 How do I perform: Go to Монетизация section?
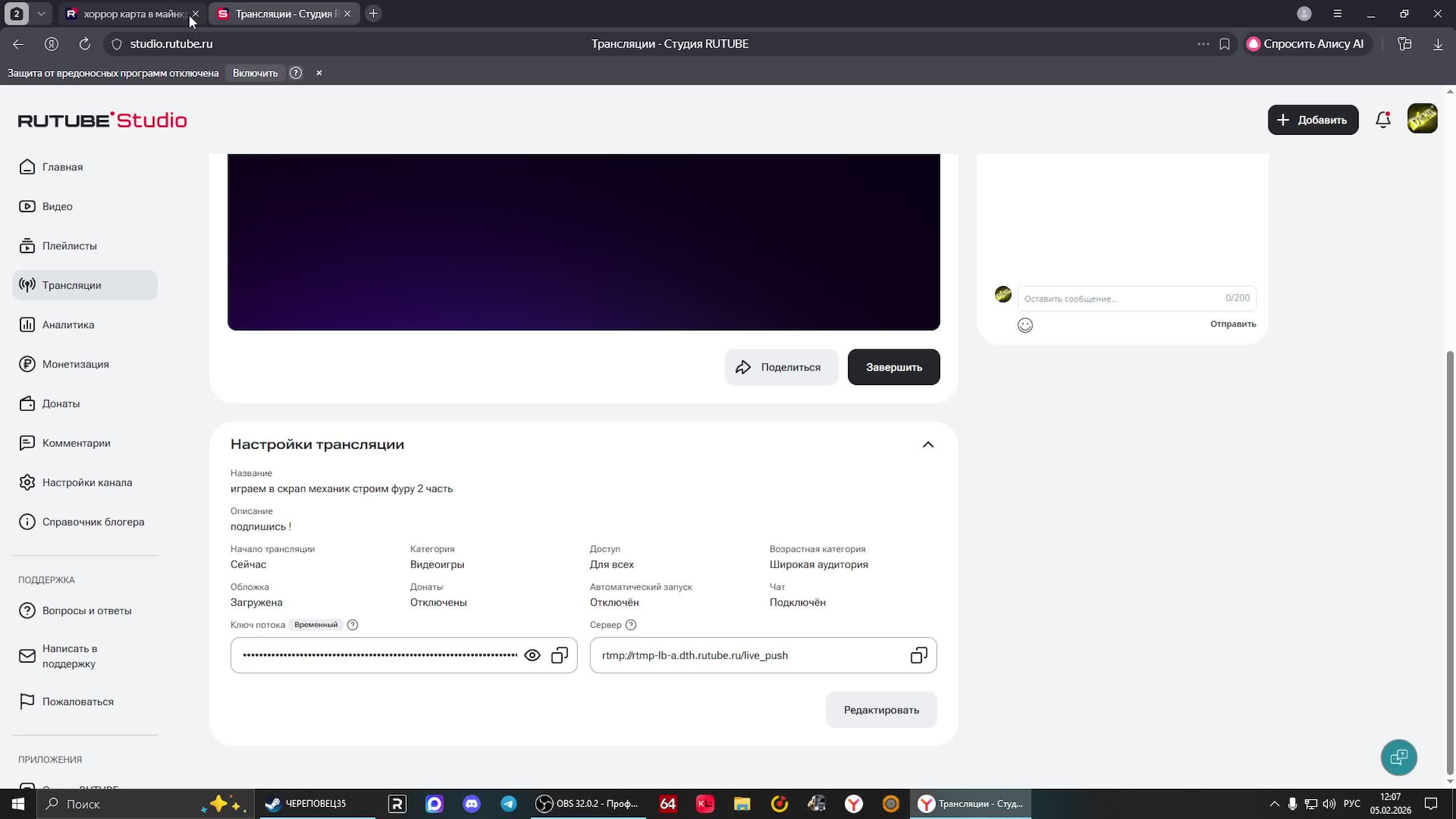point(75,364)
